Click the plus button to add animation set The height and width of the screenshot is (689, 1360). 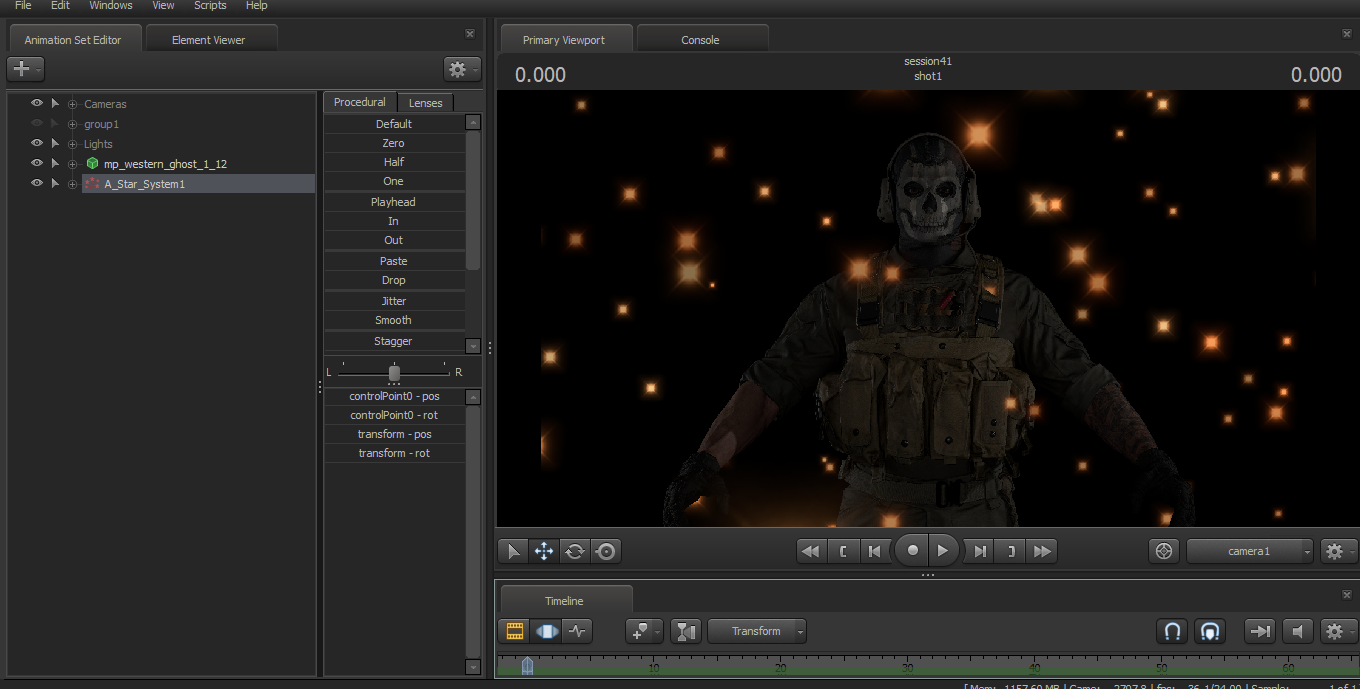click(25, 69)
